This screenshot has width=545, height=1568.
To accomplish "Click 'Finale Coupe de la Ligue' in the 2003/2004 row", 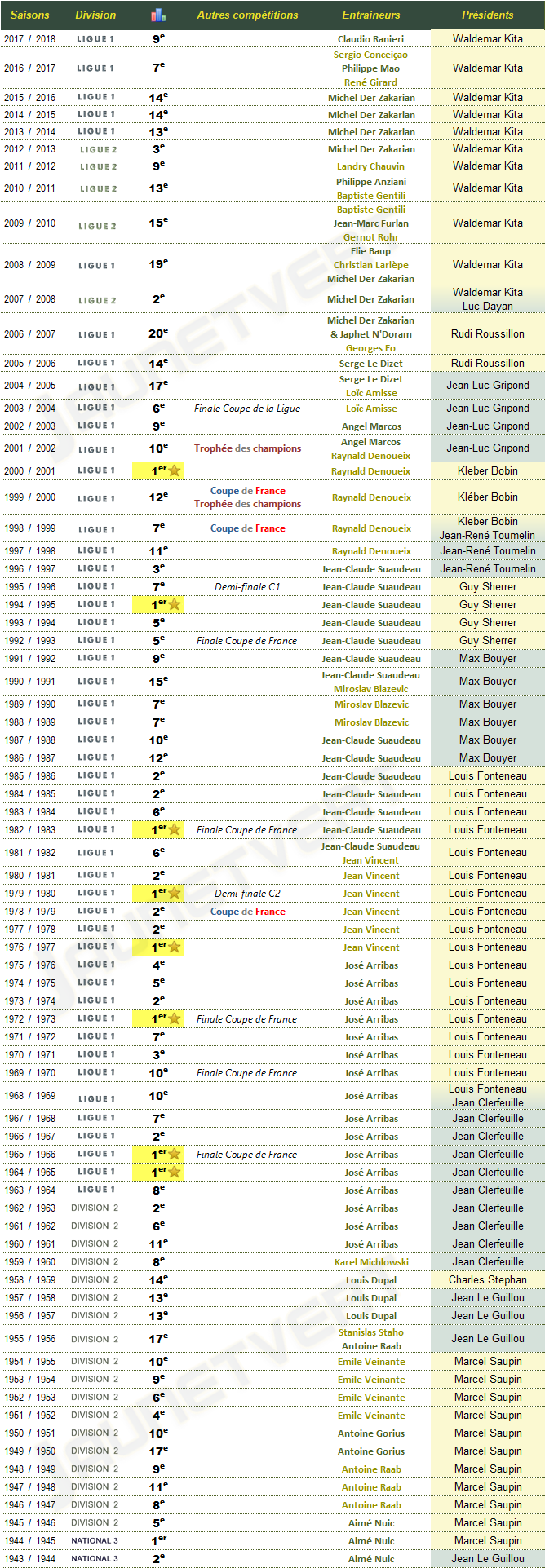I will [x=247, y=409].
